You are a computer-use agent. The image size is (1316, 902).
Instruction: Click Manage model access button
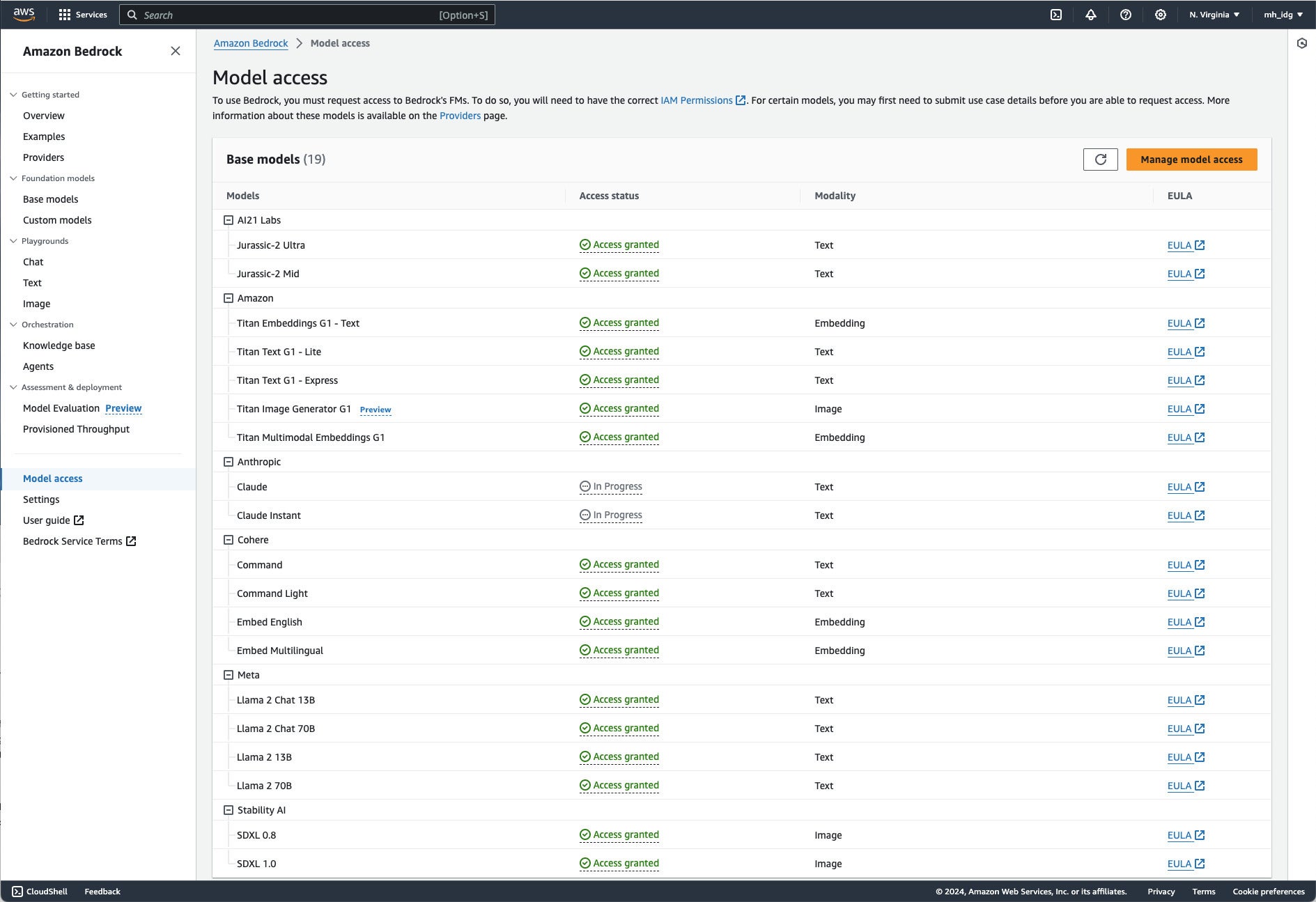(x=1192, y=160)
